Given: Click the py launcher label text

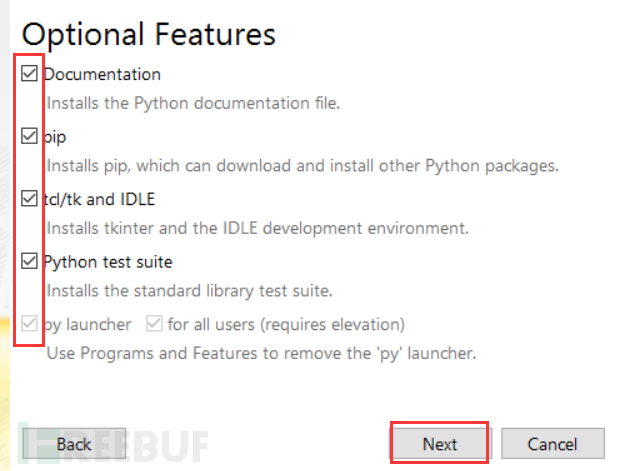Looking at the screenshot, I should [87, 325].
